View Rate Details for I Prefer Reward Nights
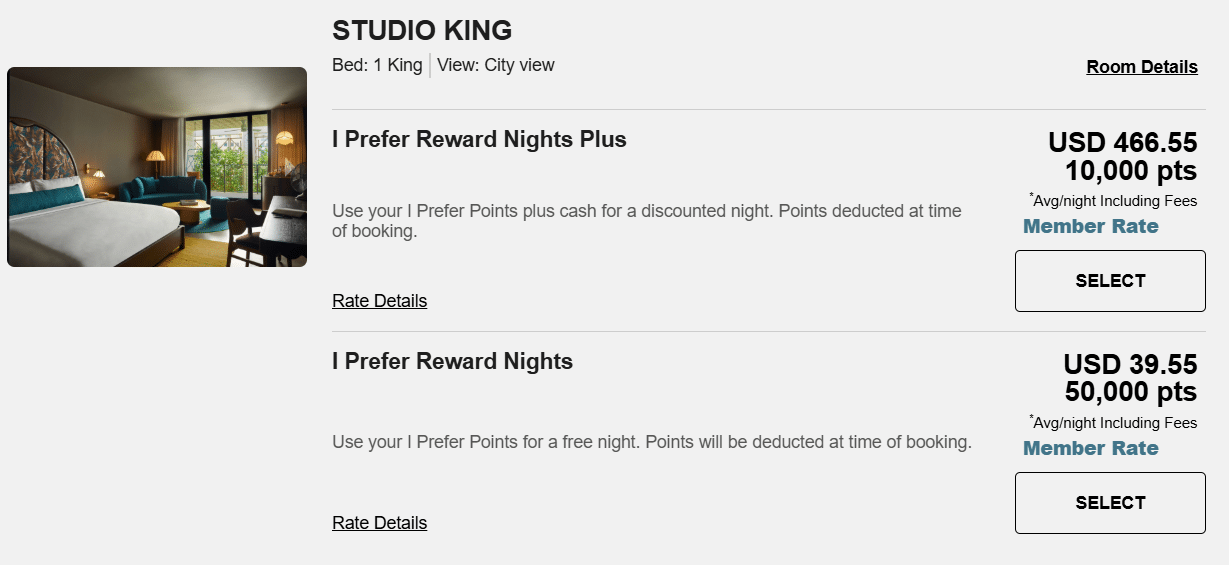The height and width of the screenshot is (565, 1229). coord(379,523)
